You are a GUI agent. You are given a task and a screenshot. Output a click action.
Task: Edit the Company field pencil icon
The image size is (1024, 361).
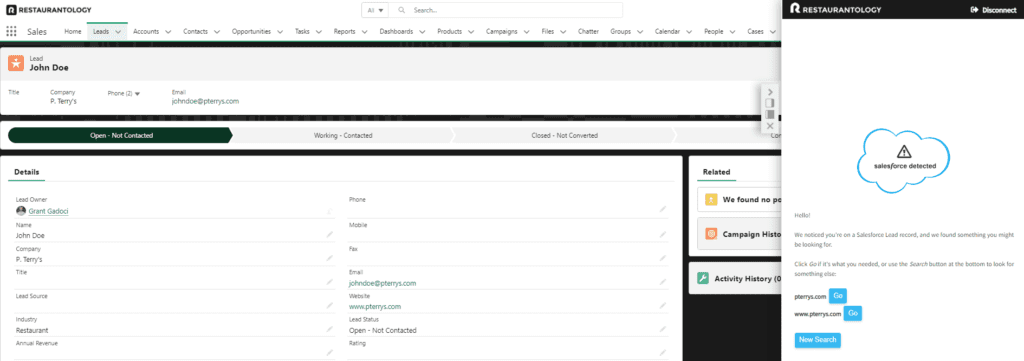coord(330,259)
